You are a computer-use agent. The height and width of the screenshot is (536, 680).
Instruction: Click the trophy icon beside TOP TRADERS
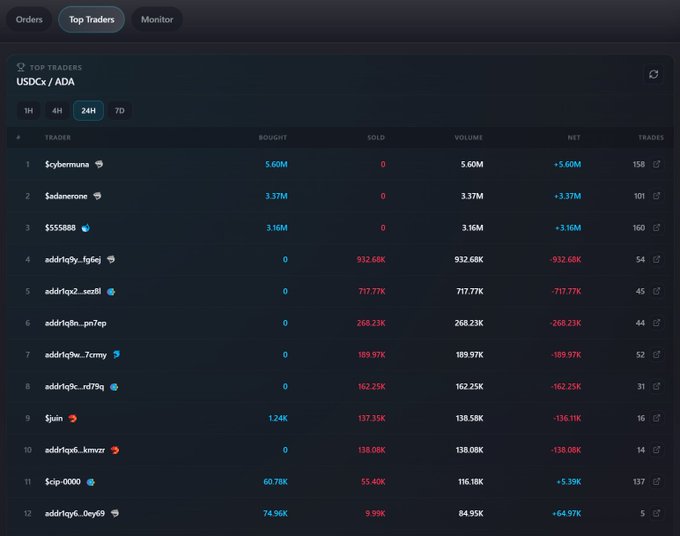[20, 67]
